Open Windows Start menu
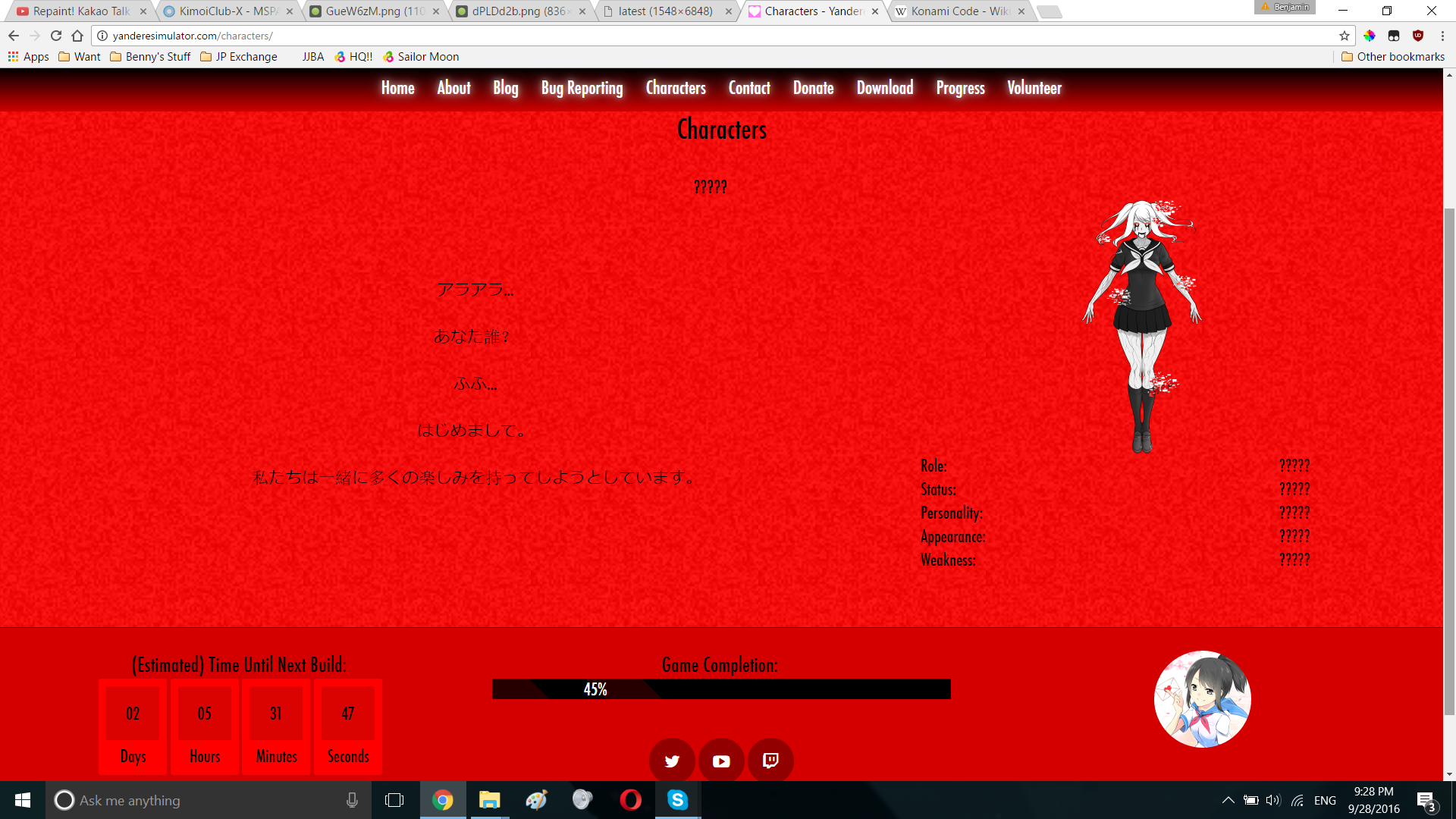 click(x=23, y=800)
